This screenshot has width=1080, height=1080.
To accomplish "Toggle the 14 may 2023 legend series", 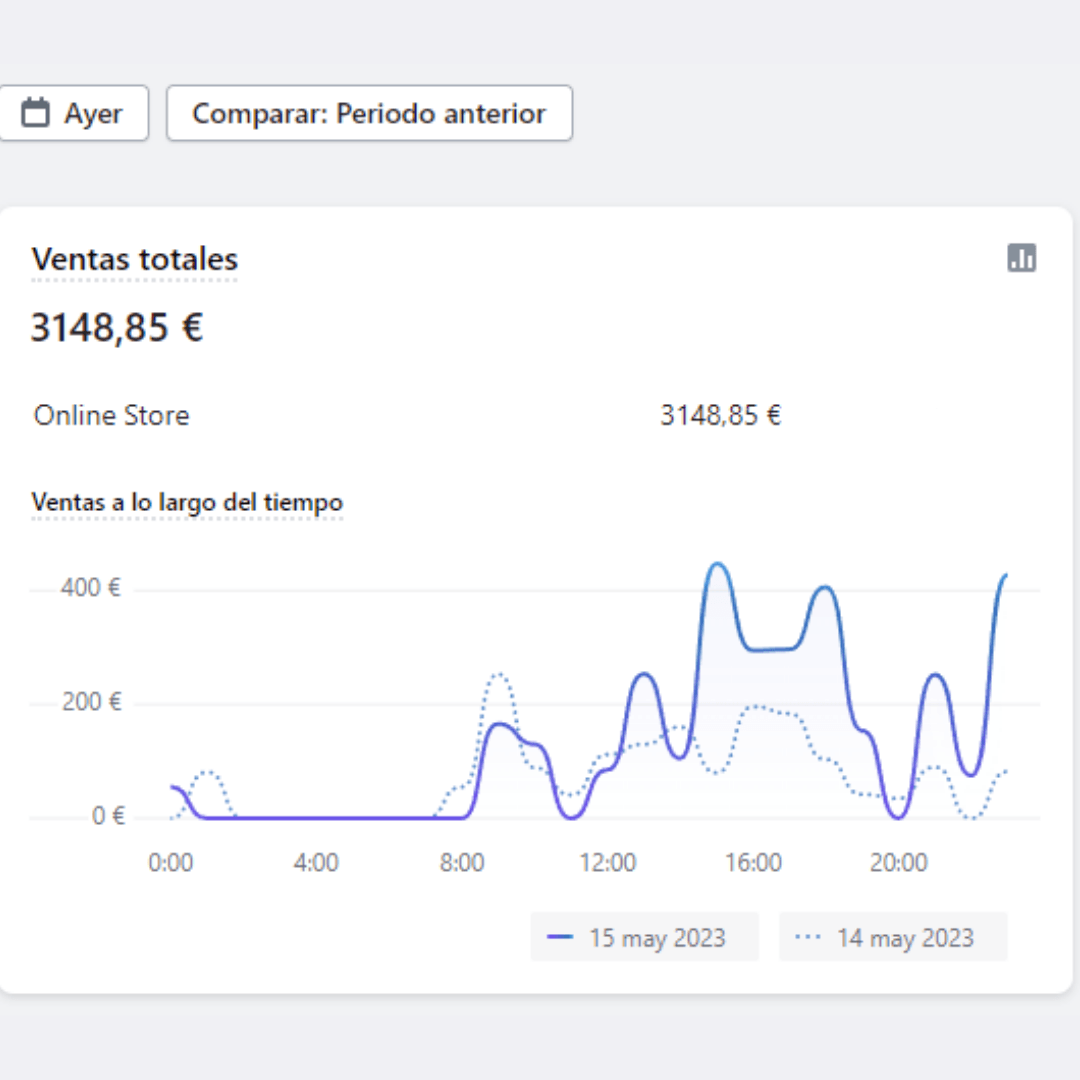I will pyautogui.click(x=893, y=937).
